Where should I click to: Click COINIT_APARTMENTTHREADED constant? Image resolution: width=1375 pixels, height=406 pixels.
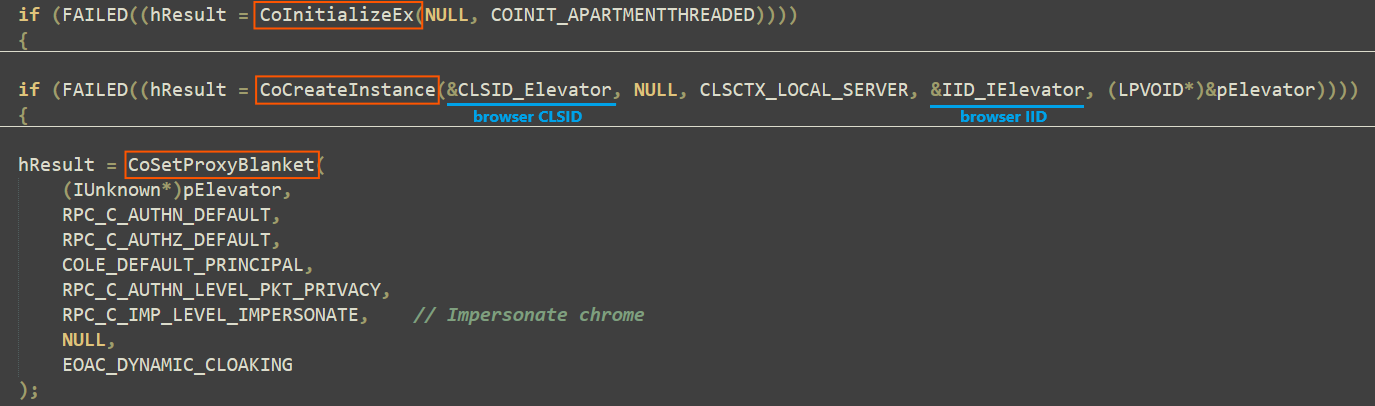tap(622, 16)
